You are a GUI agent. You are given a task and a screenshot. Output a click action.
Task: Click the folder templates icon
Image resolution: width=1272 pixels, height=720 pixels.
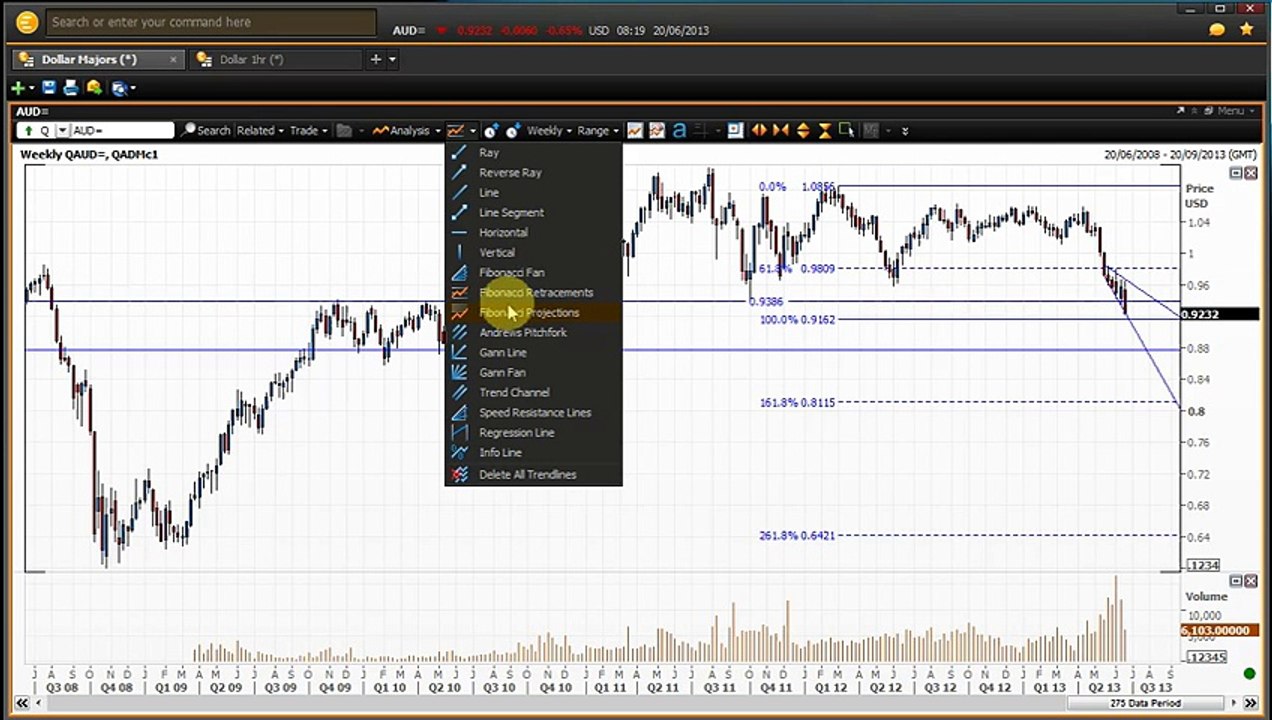coord(345,131)
